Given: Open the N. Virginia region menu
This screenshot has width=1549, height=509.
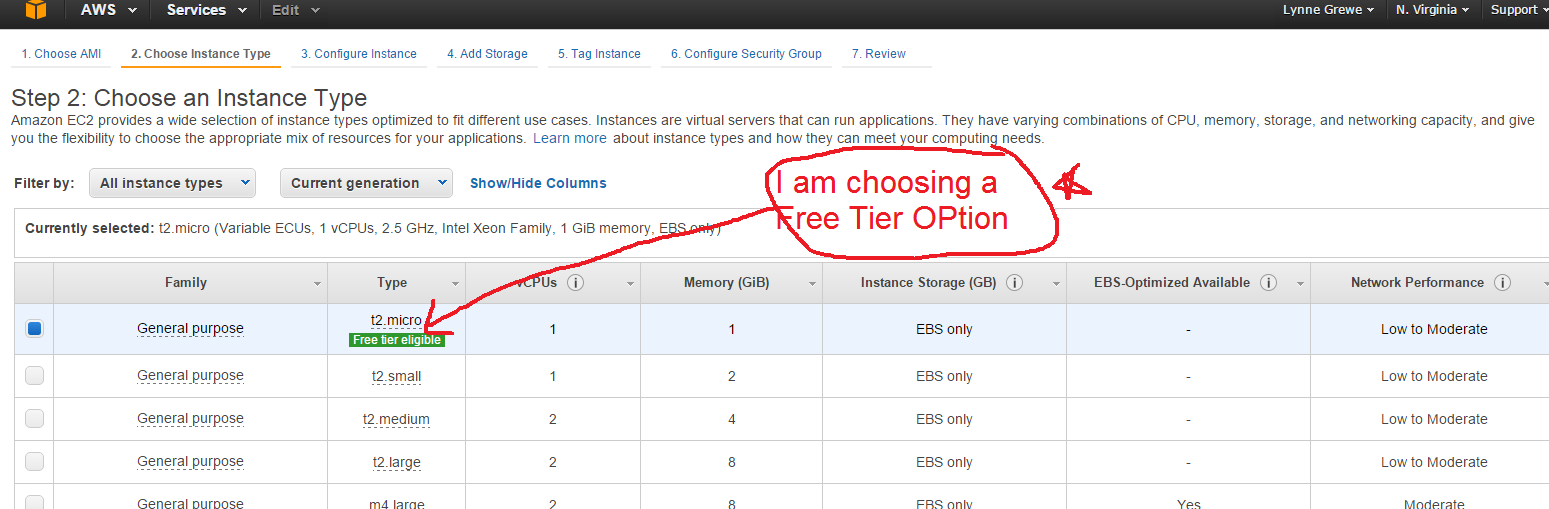Looking at the screenshot, I should tap(1432, 10).
